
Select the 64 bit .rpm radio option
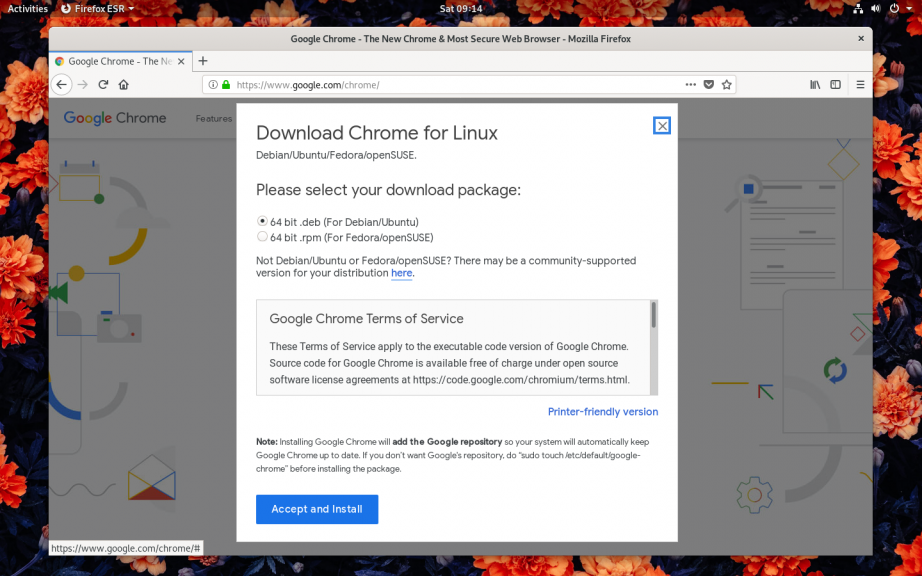(262, 237)
